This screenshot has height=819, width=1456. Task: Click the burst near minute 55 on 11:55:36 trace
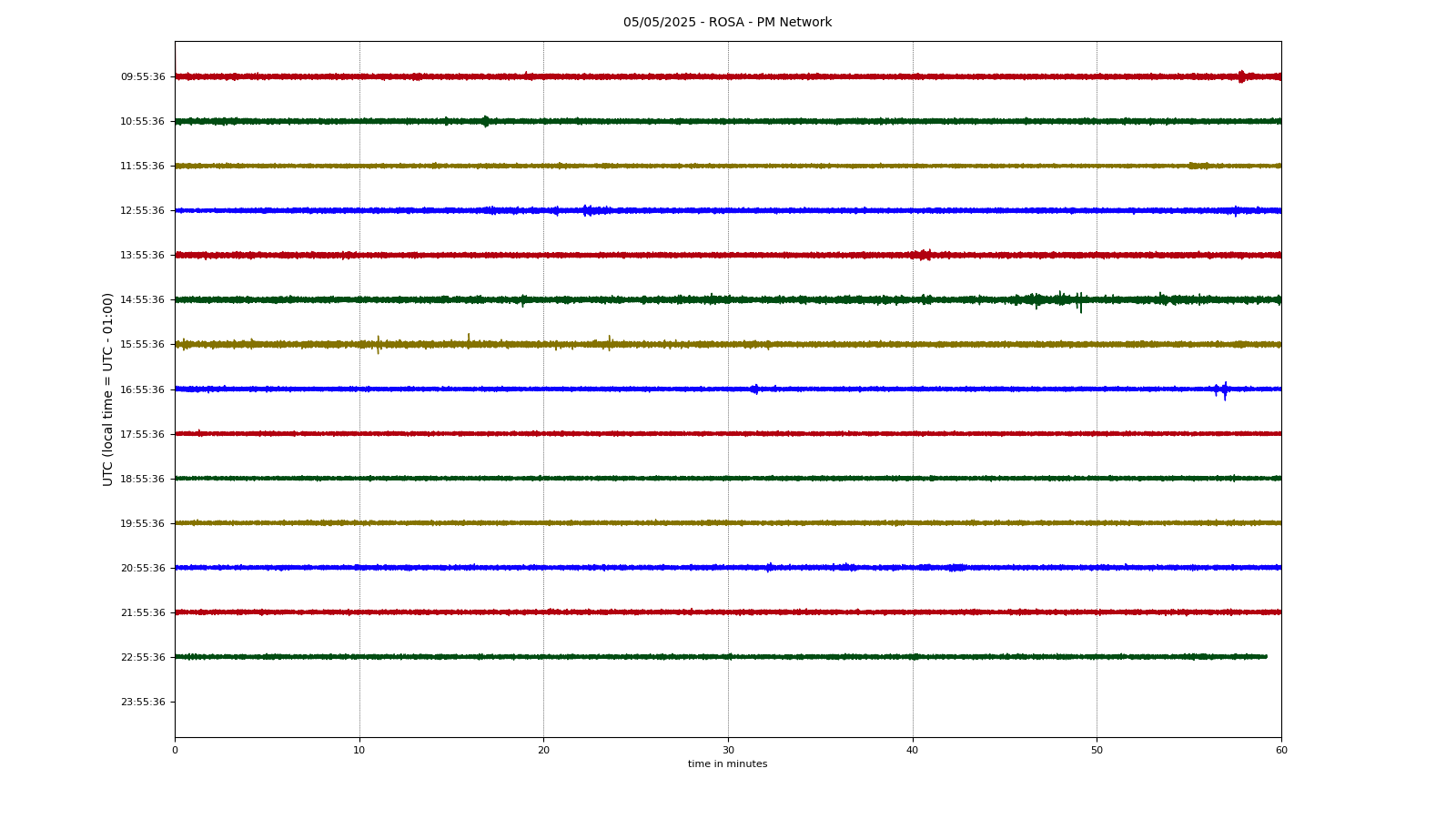tap(1199, 166)
